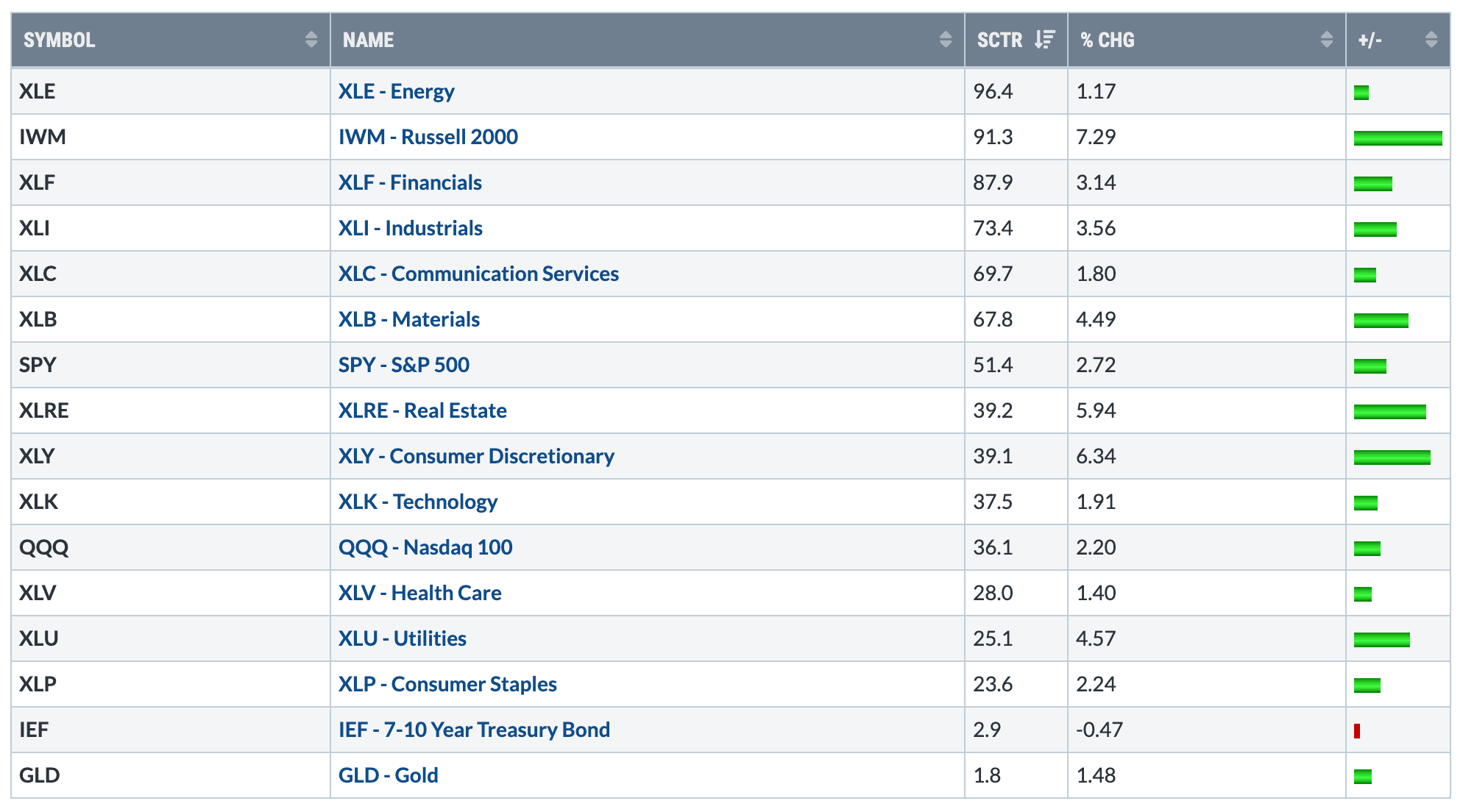Click the SCTR descending sort icon
The width and height of the screenshot is (1463, 812).
[1044, 40]
